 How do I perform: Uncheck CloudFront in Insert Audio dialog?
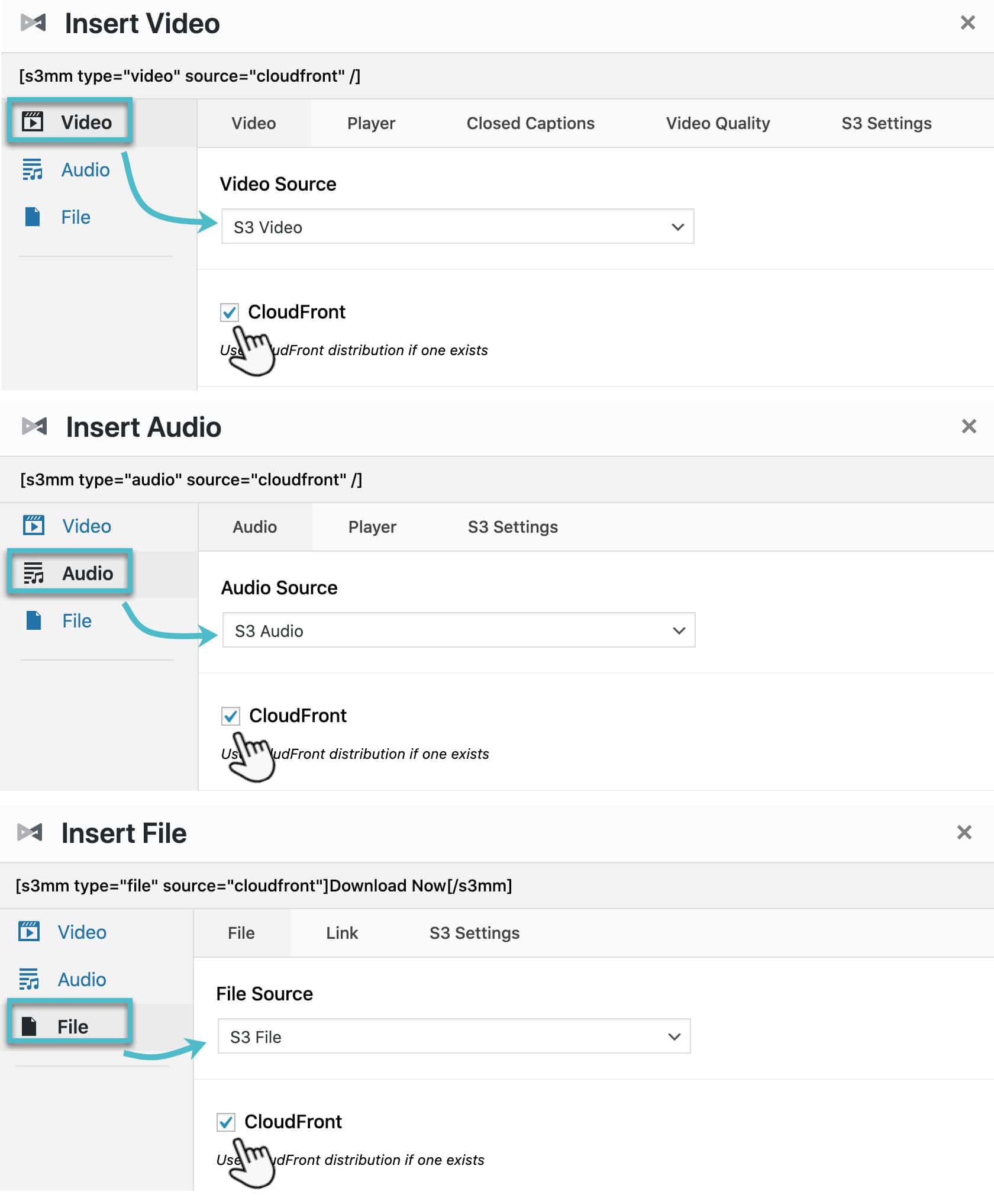point(231,716)
